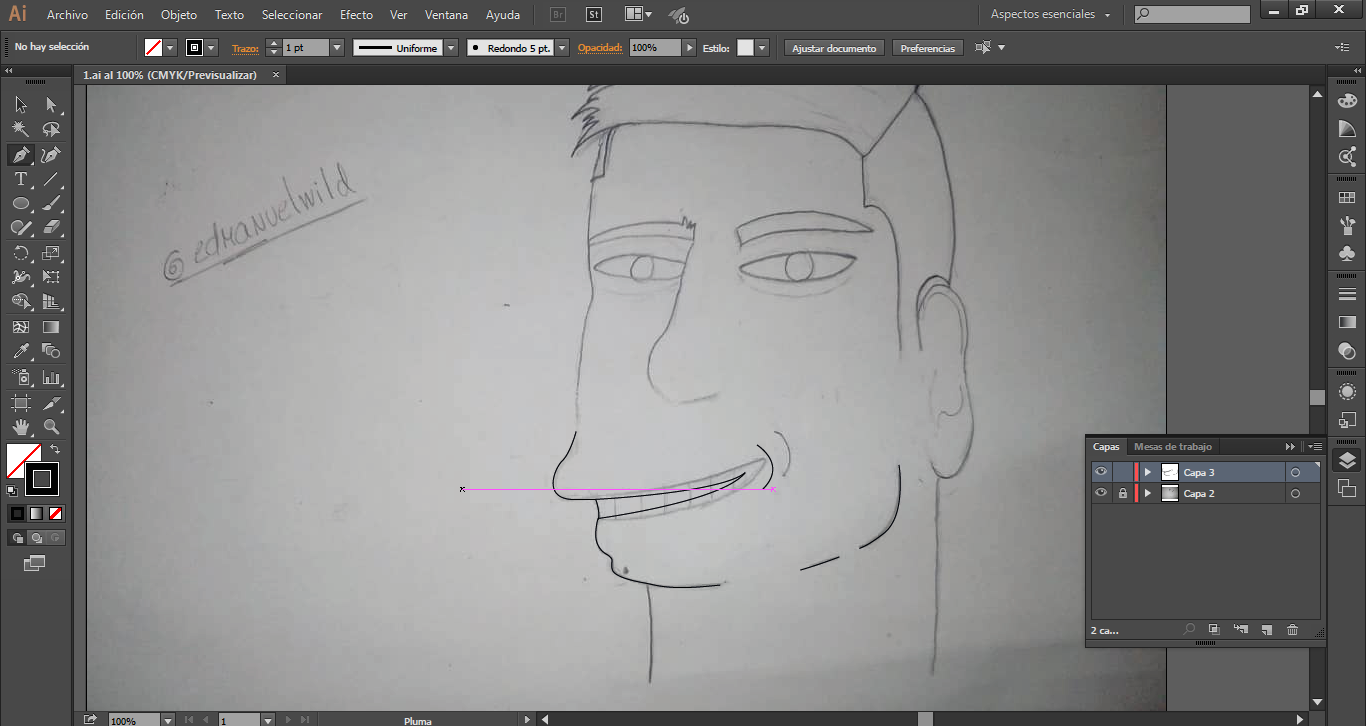
Task: Create a new layer in Capas panel
Action: 1266,630
